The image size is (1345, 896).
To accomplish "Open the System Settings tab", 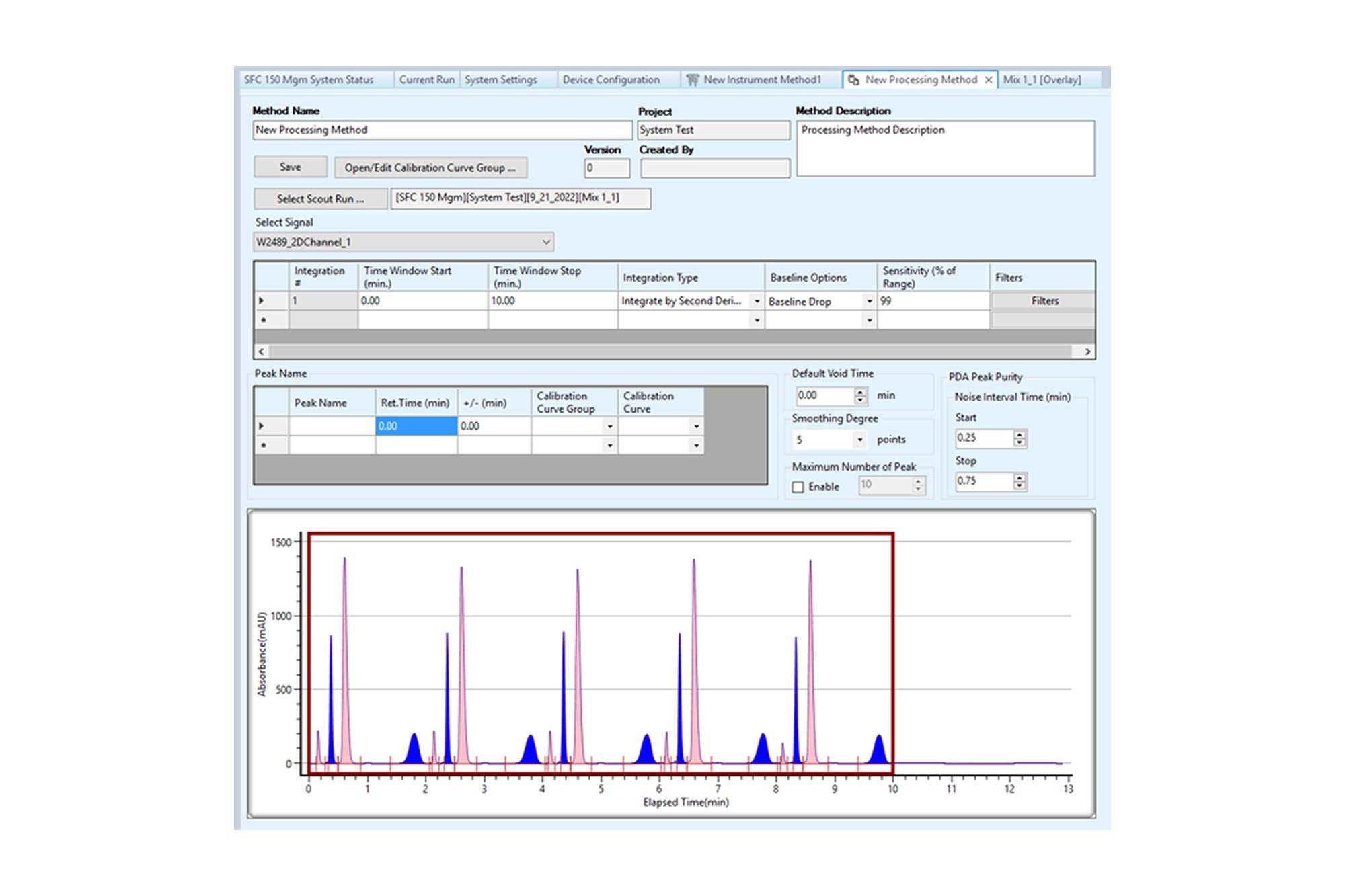I will tap(501, 80).
